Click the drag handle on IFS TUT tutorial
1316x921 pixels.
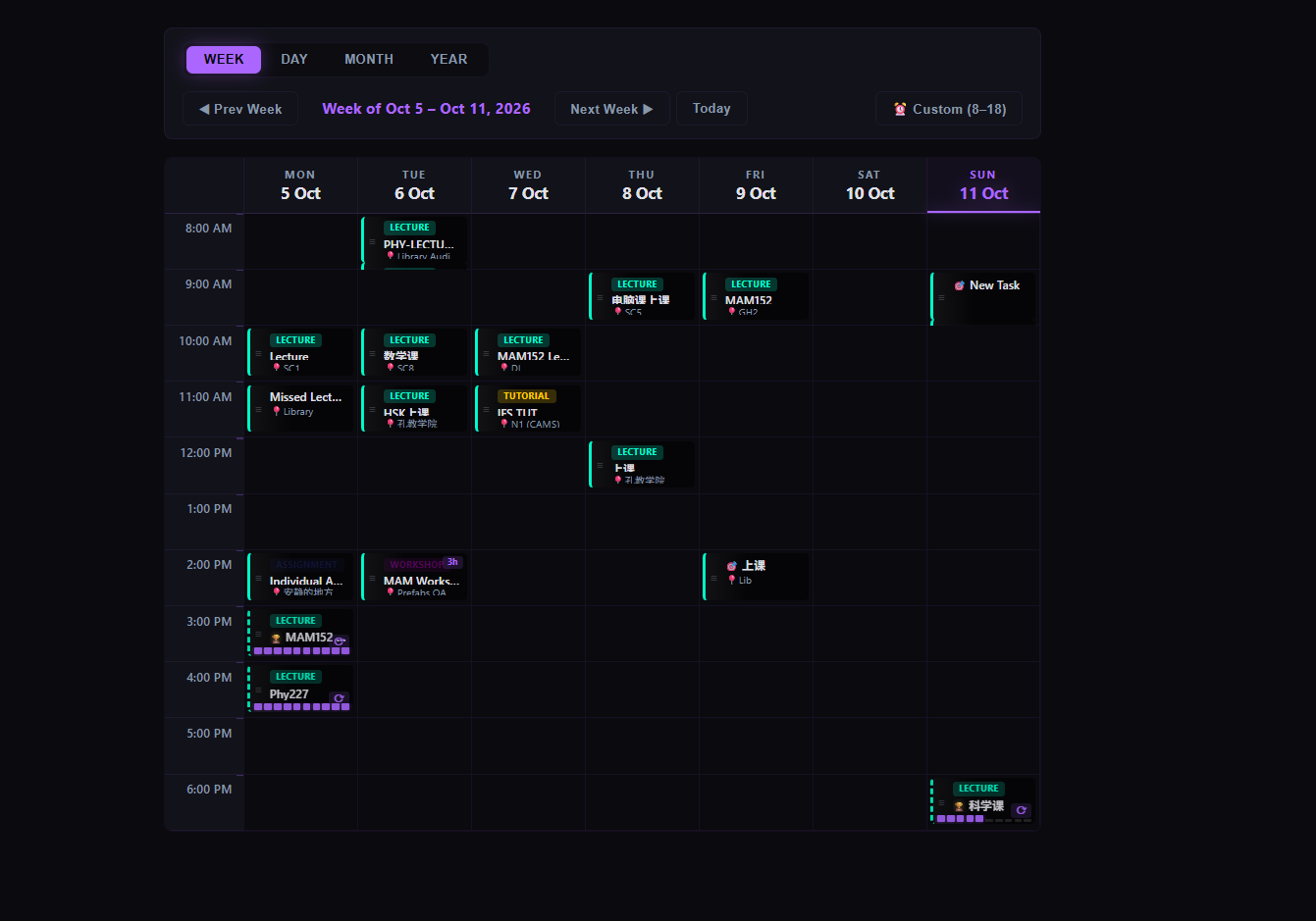coord(487,410)
